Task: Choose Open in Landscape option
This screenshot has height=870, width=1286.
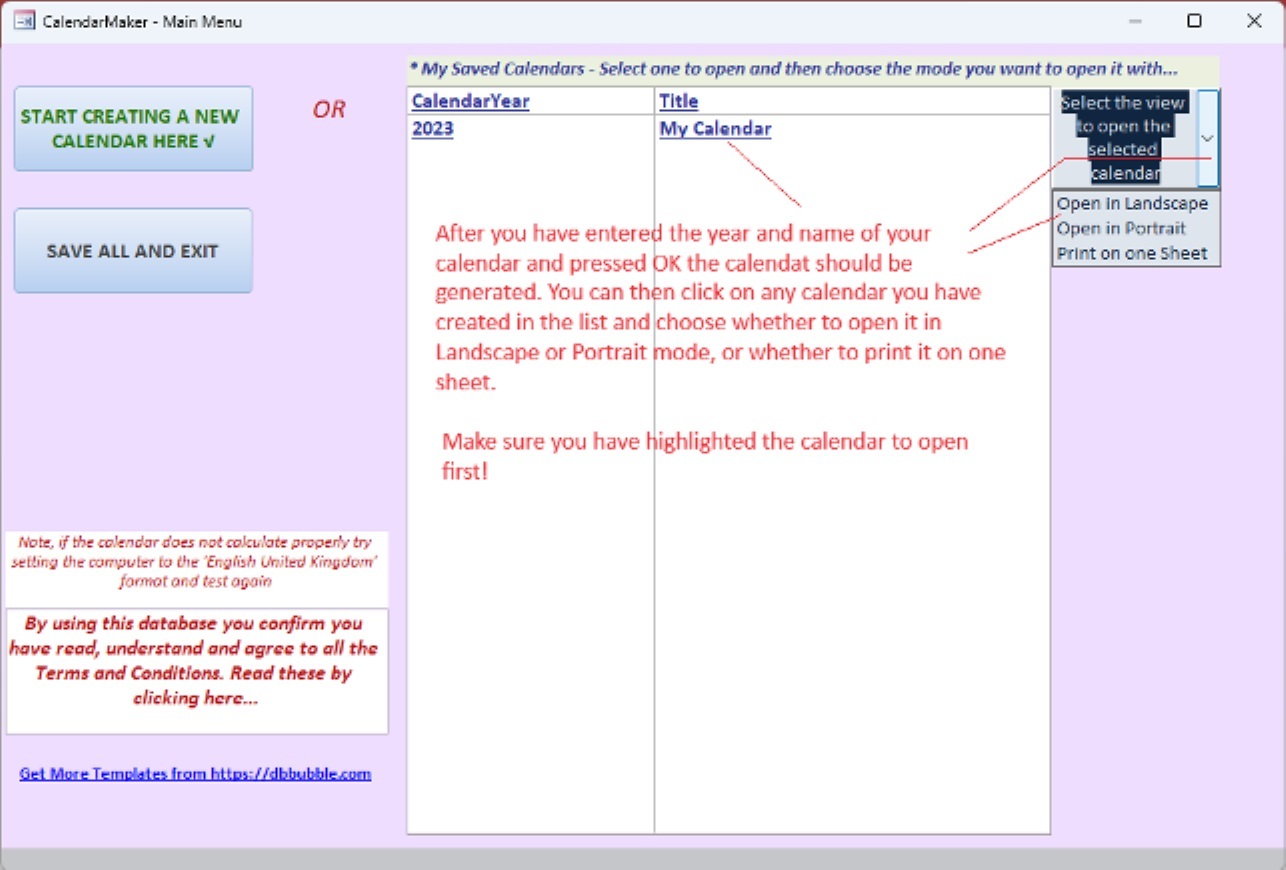Action: click(1133, 203)
